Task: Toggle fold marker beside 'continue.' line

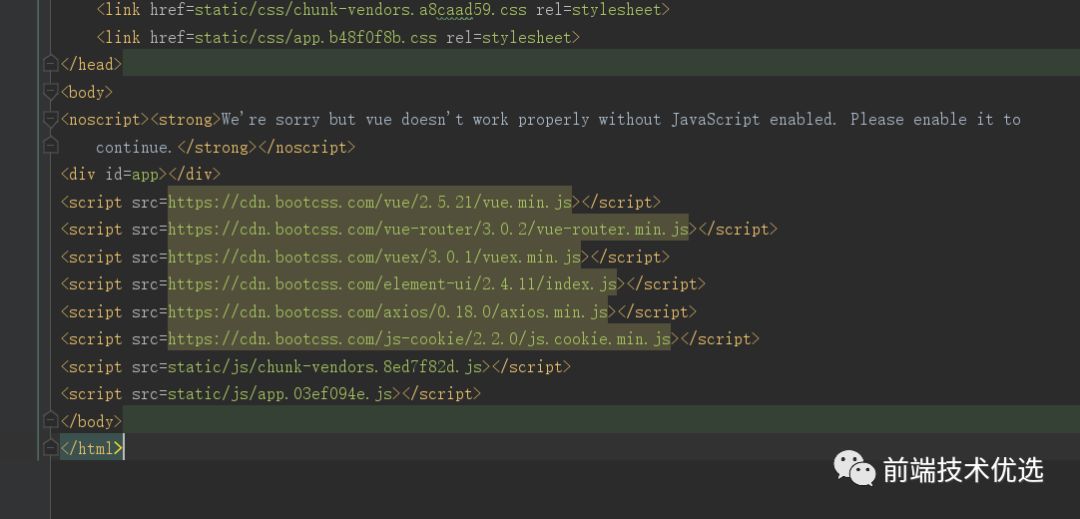Action: tap(50, 146)
